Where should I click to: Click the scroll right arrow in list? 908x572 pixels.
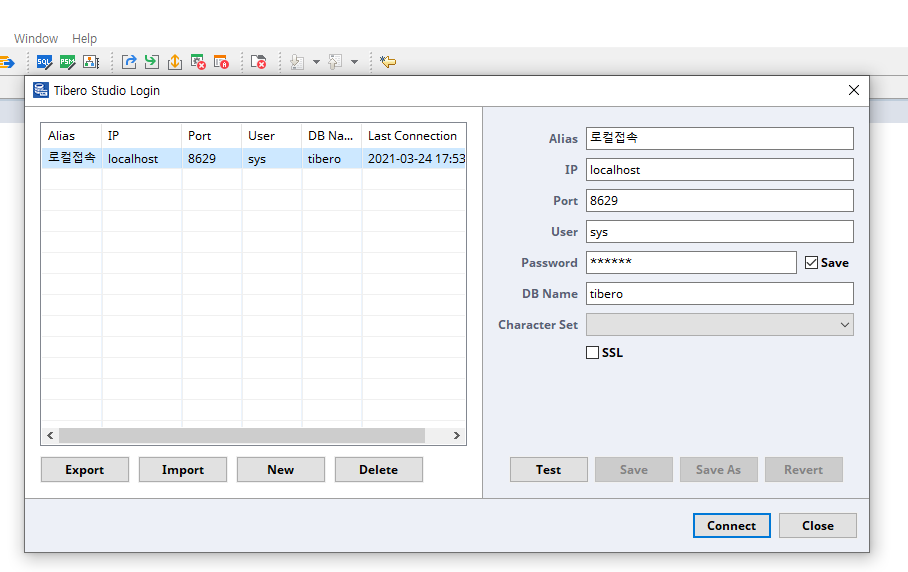coord(456,435)
